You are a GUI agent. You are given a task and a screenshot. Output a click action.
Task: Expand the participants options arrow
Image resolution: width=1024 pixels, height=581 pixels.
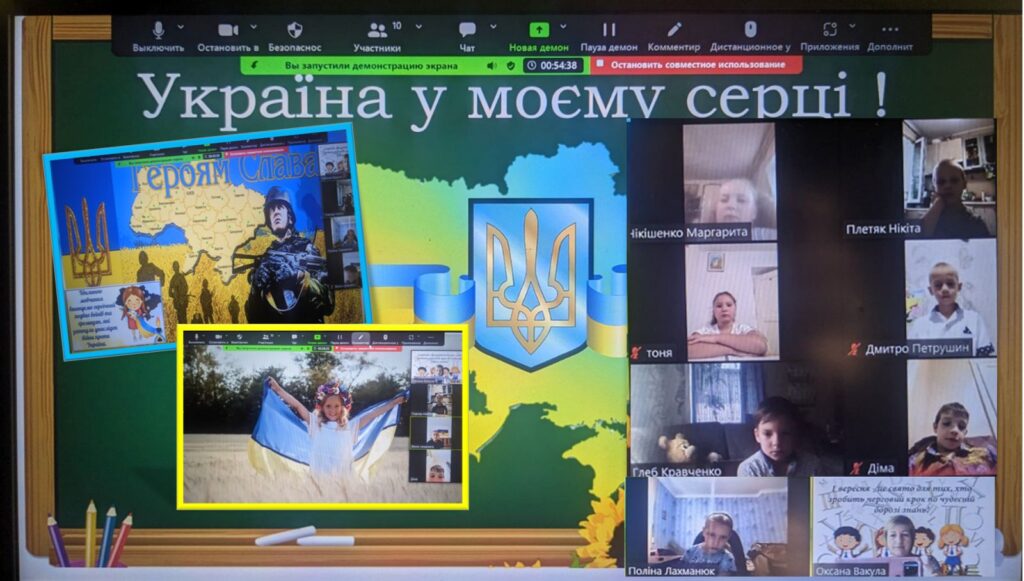click(x=419, y=27)
